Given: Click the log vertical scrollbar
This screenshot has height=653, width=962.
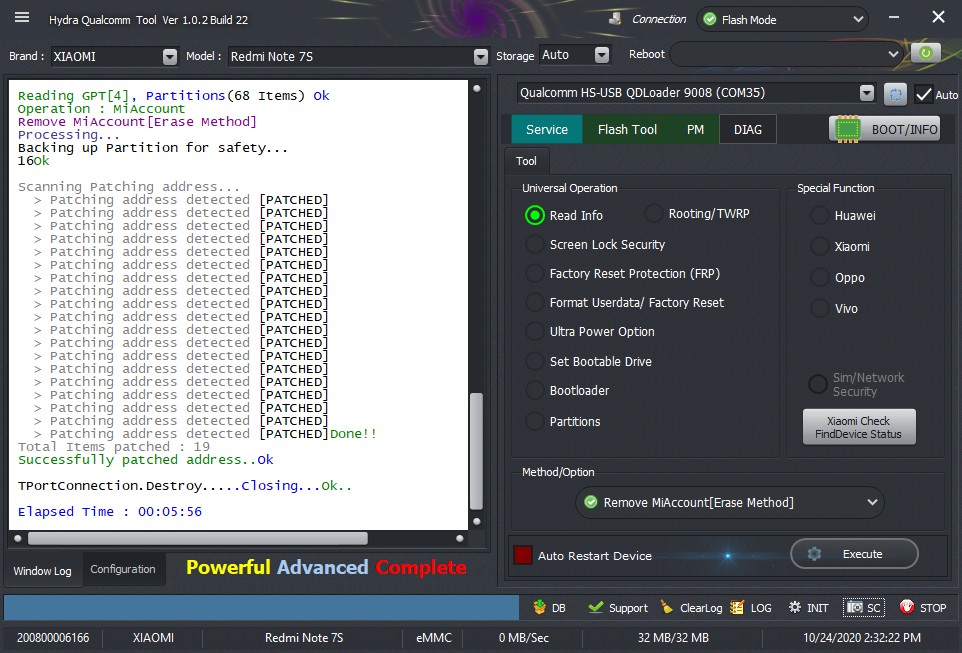Looking at the screenshot, I should (x=477, y=440).
